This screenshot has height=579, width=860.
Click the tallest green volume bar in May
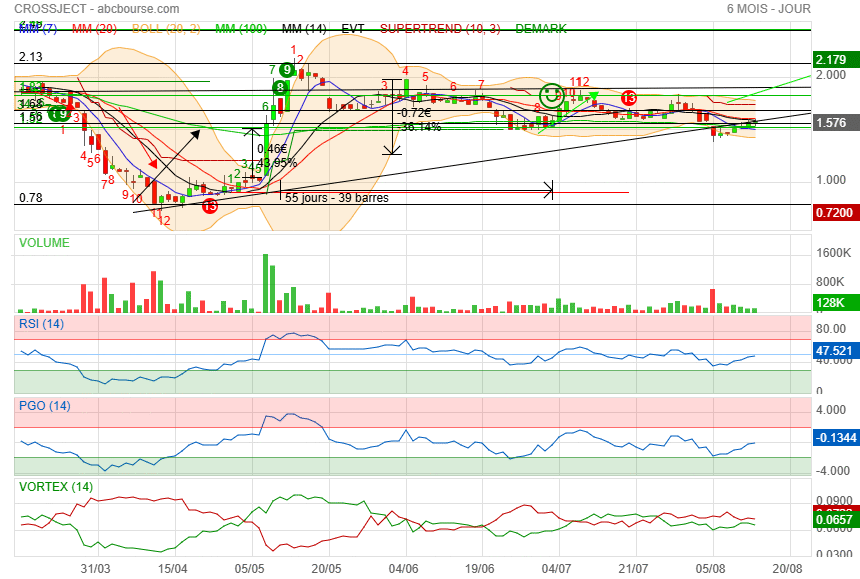265,283
